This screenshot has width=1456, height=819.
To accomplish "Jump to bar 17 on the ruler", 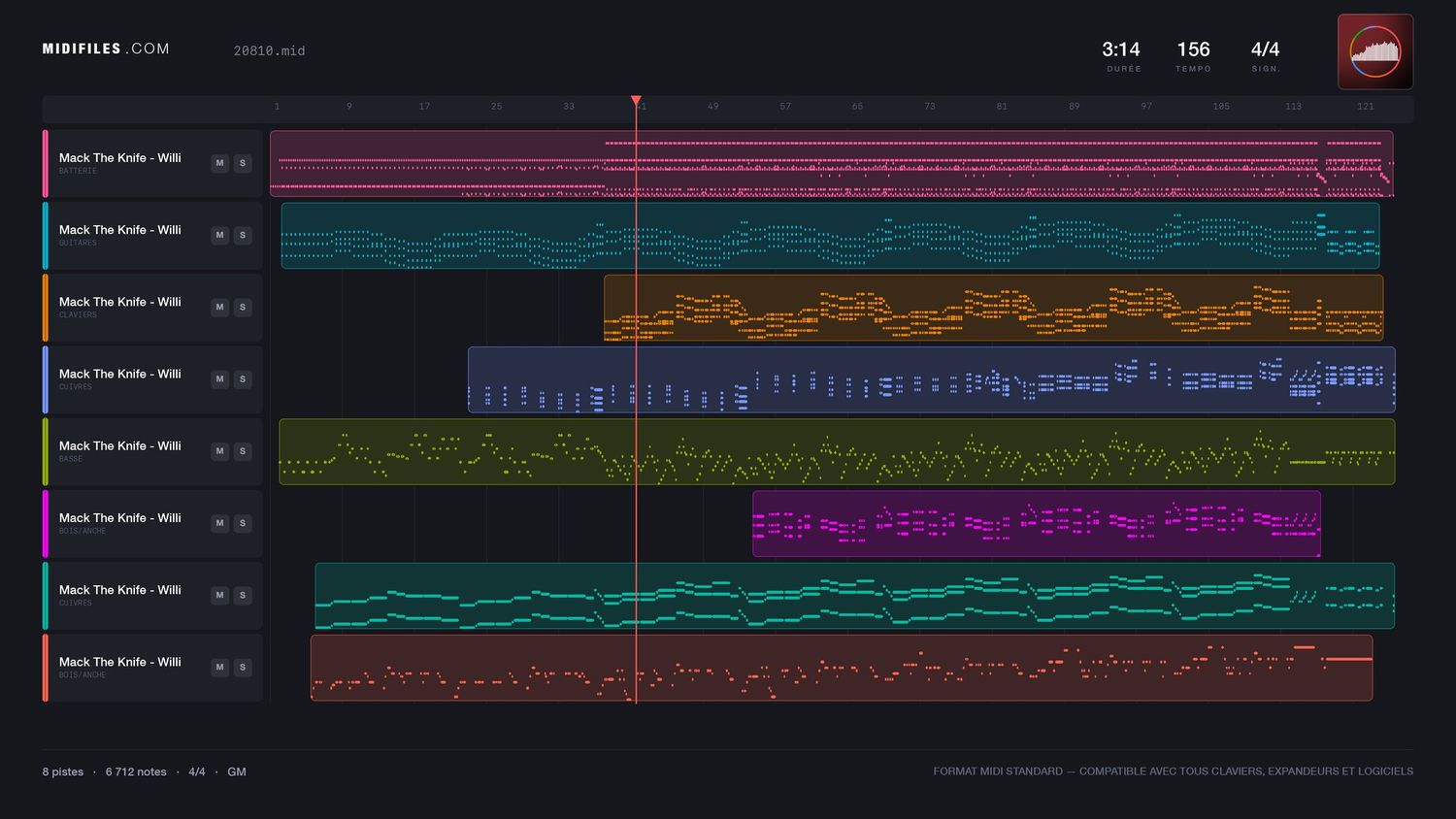I will click(424, 107).
